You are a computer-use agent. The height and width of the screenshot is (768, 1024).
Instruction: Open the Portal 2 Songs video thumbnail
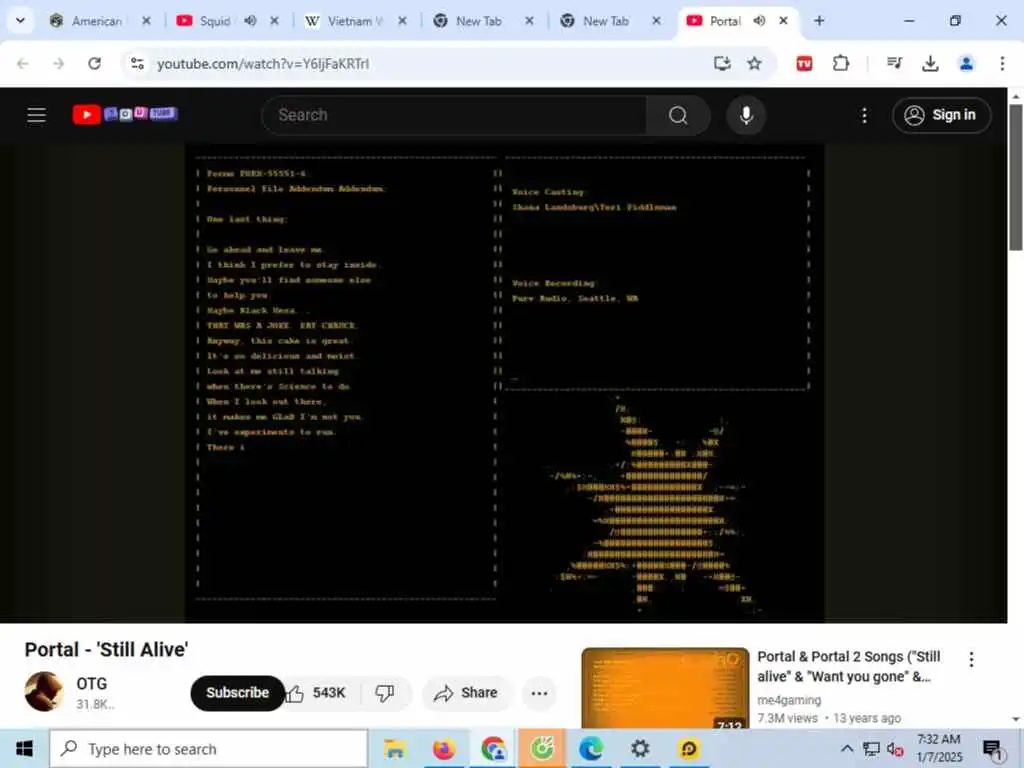coord(665,688)
